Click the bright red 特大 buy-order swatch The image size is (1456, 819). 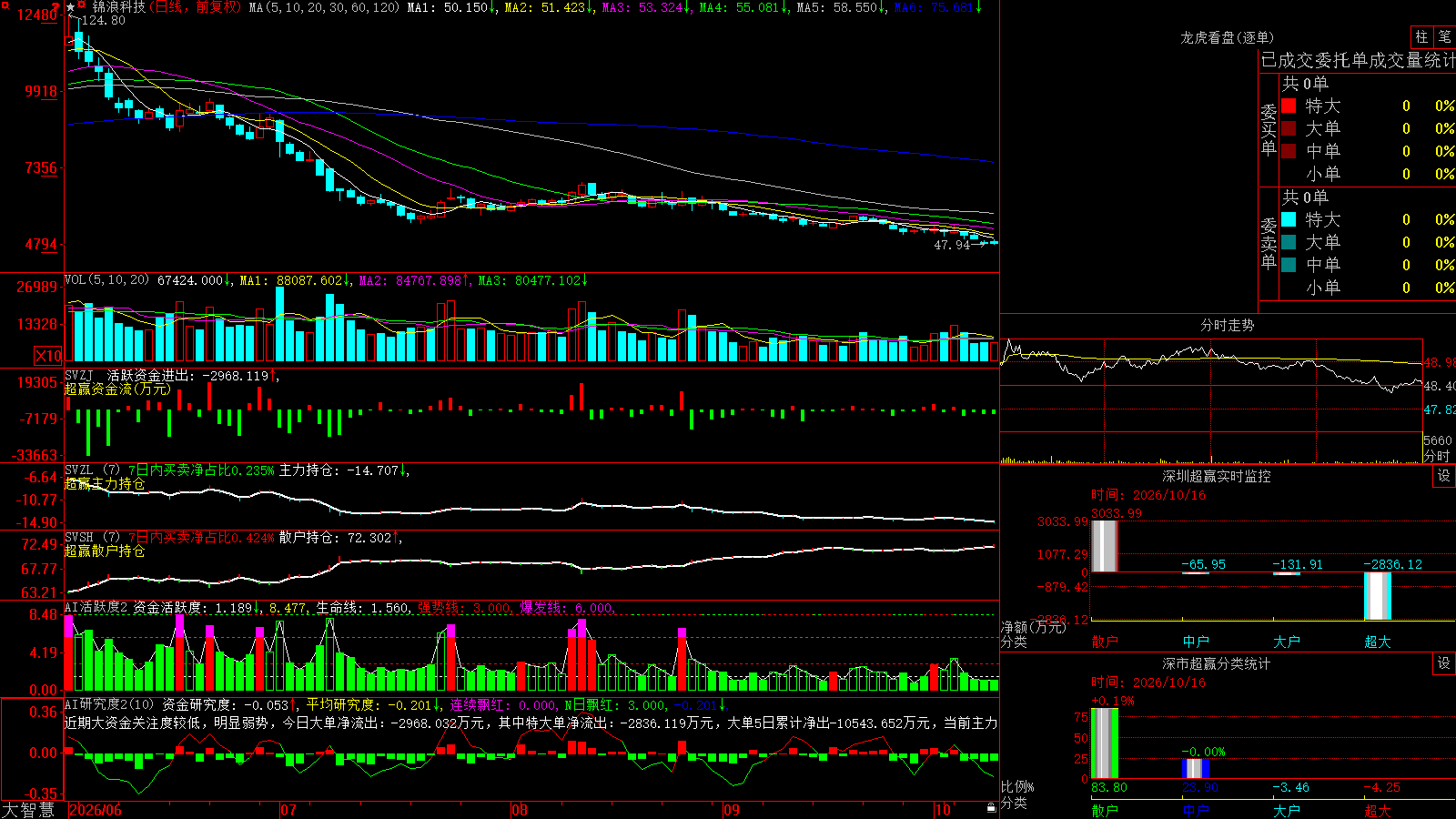pyautogui.click(x=1289, y=106)
